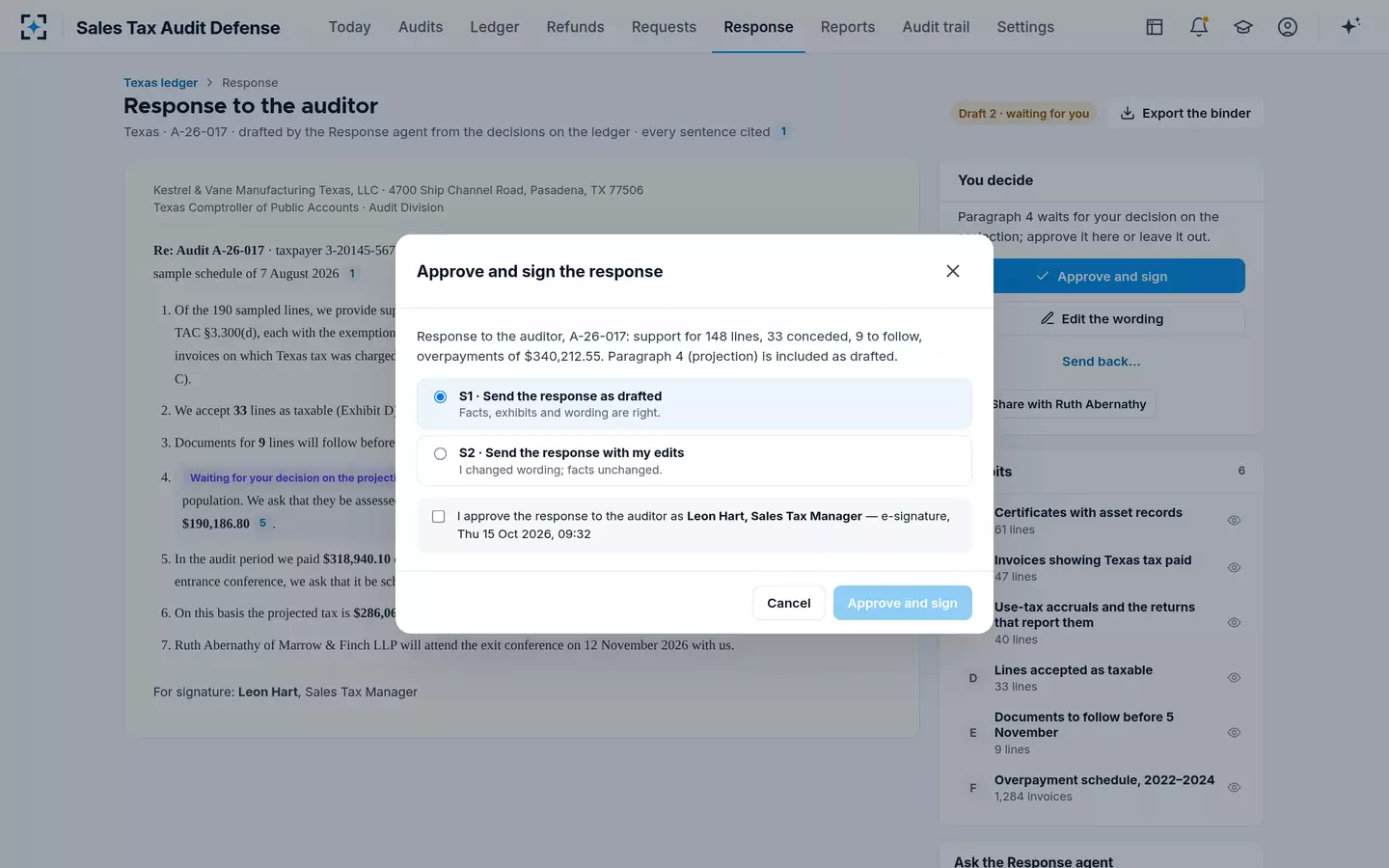Open the graduation cap learning icon
This screenshot has height=868, width=1389.
(1243, 27)
